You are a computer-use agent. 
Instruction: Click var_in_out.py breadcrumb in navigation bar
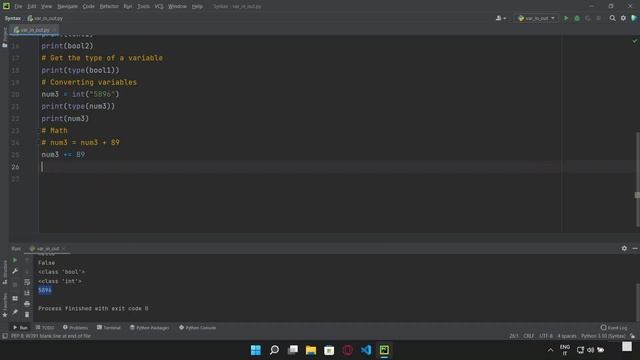(45, 18)
